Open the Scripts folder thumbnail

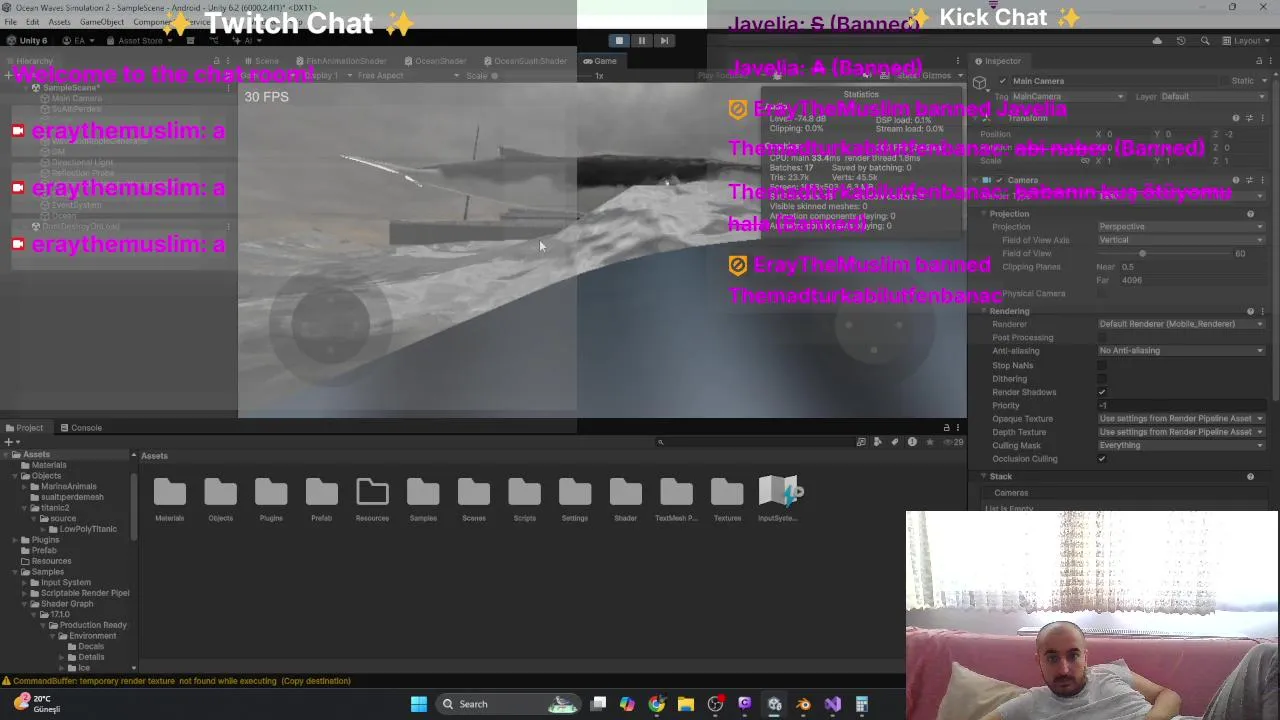click(524, 492)
